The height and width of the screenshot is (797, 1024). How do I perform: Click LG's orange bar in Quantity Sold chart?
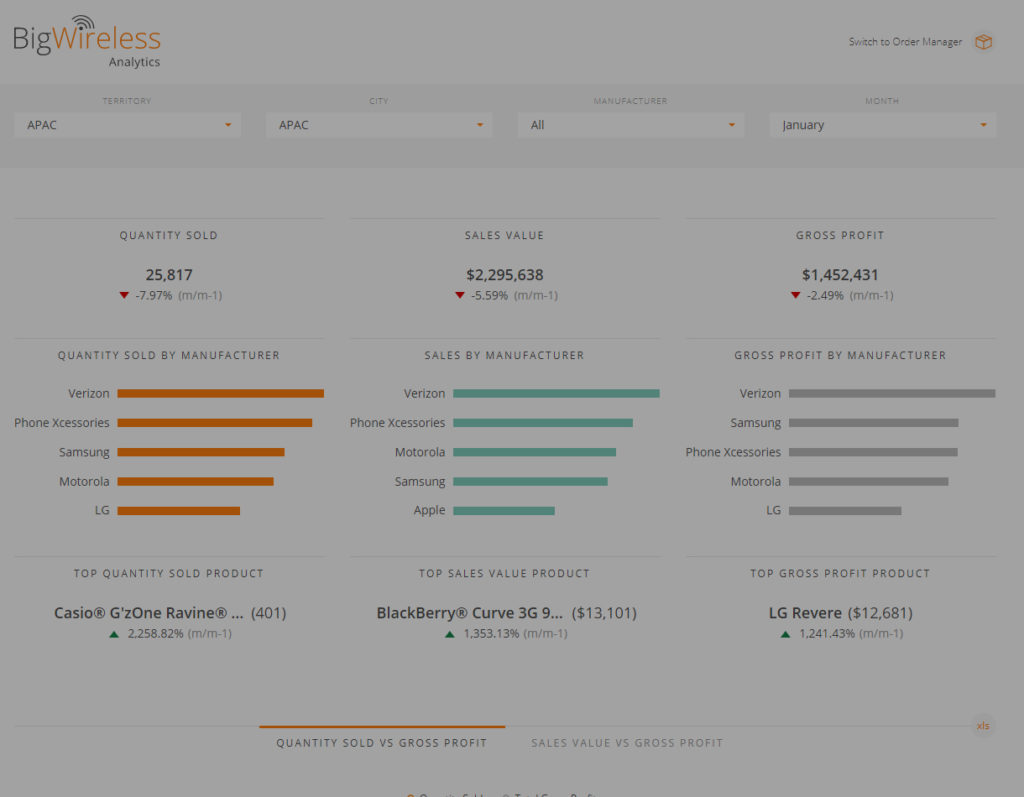pyautogui.click(x=179, y=511)
